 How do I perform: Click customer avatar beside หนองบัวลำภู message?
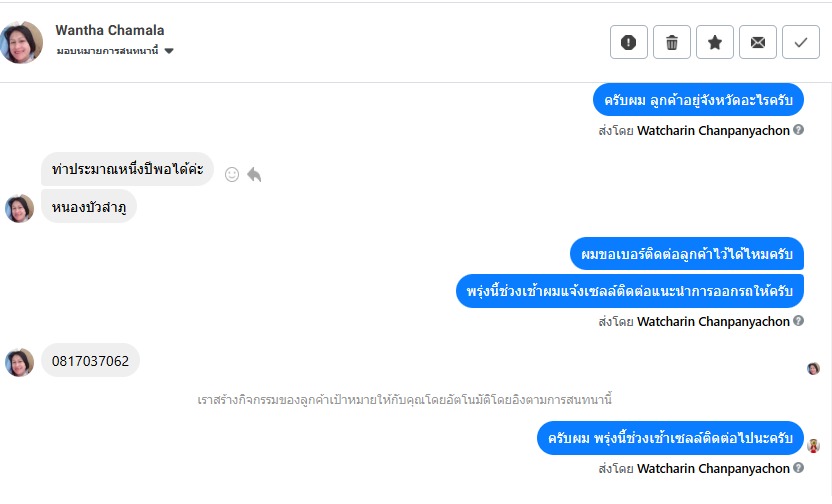19,208
